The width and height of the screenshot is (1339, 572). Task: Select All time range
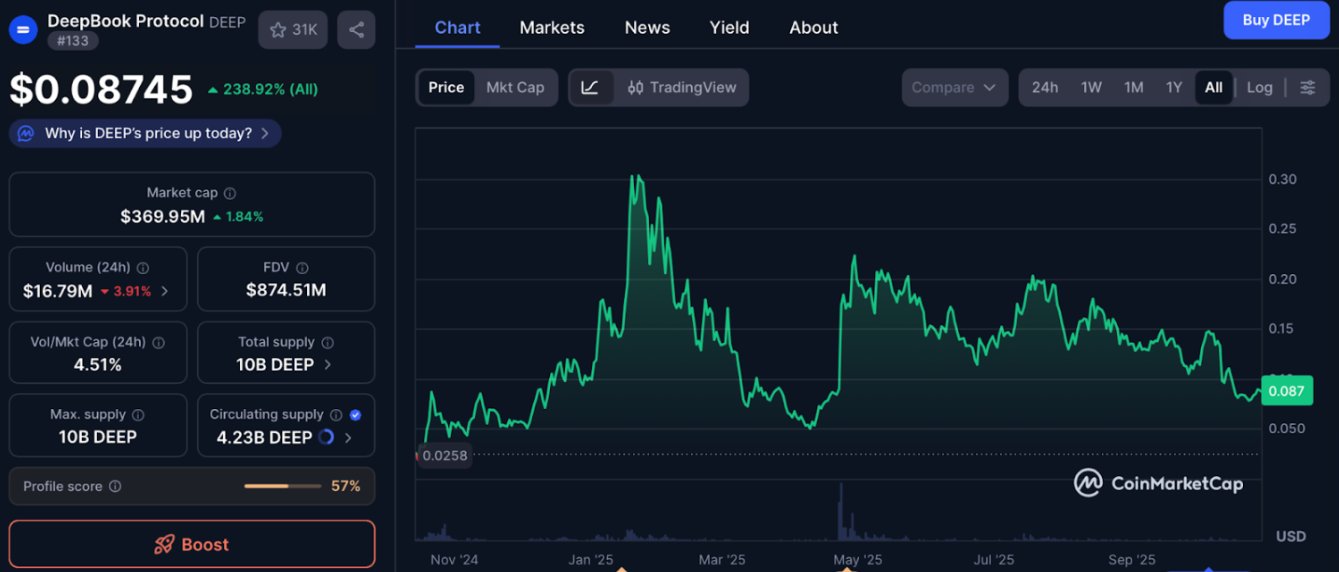pyautogui.click(x=1213, y=88)
